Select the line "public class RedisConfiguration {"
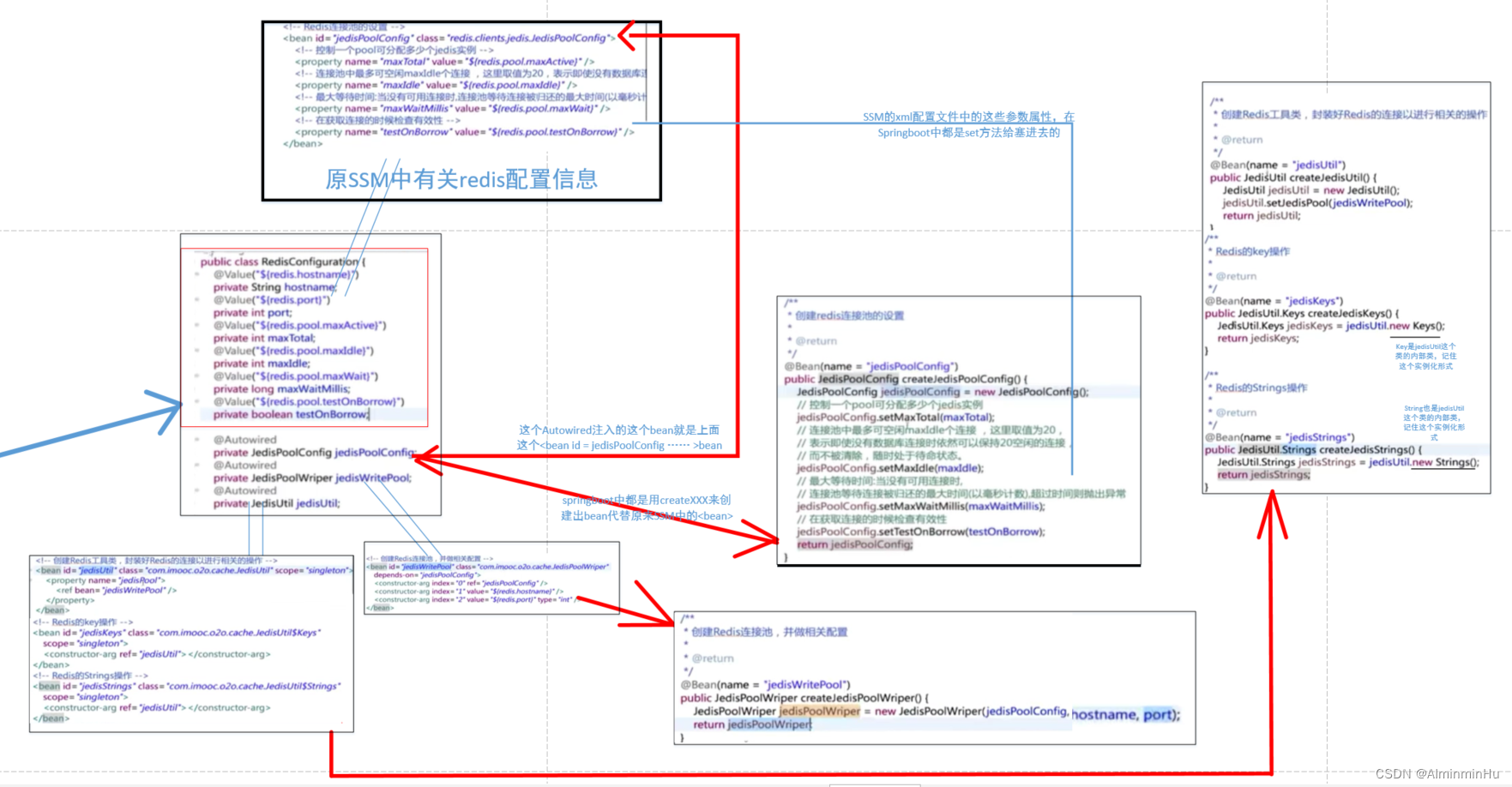The height and width of the screenshot is (787, 1512). point(283,261)
